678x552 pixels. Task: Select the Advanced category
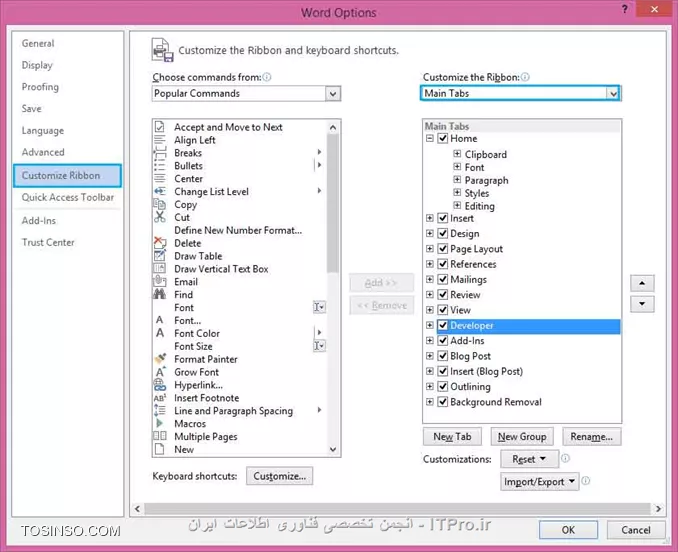43,152
